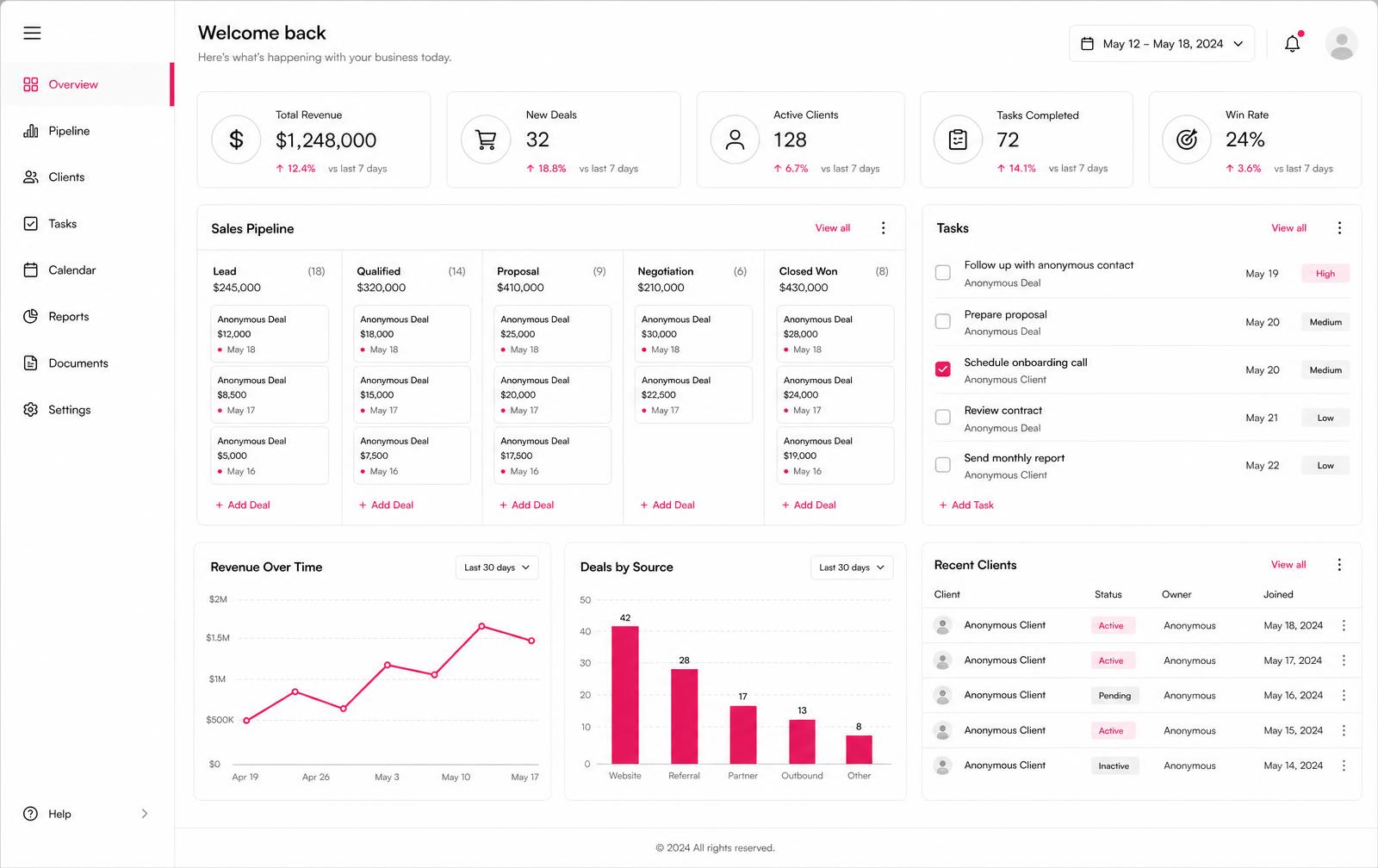Click the High priority badge
The image size is (1378, 868).
tap(1325, 274)
